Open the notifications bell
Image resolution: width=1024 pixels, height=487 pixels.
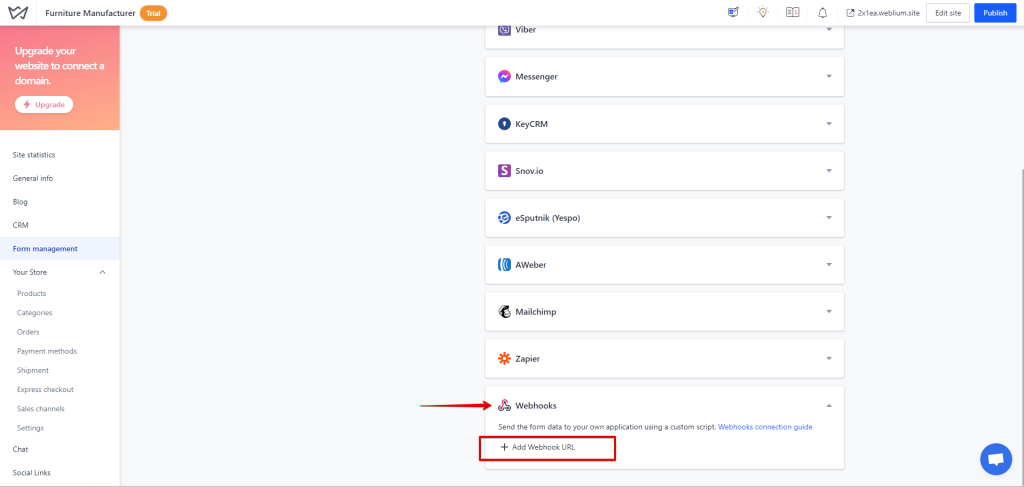822,13
